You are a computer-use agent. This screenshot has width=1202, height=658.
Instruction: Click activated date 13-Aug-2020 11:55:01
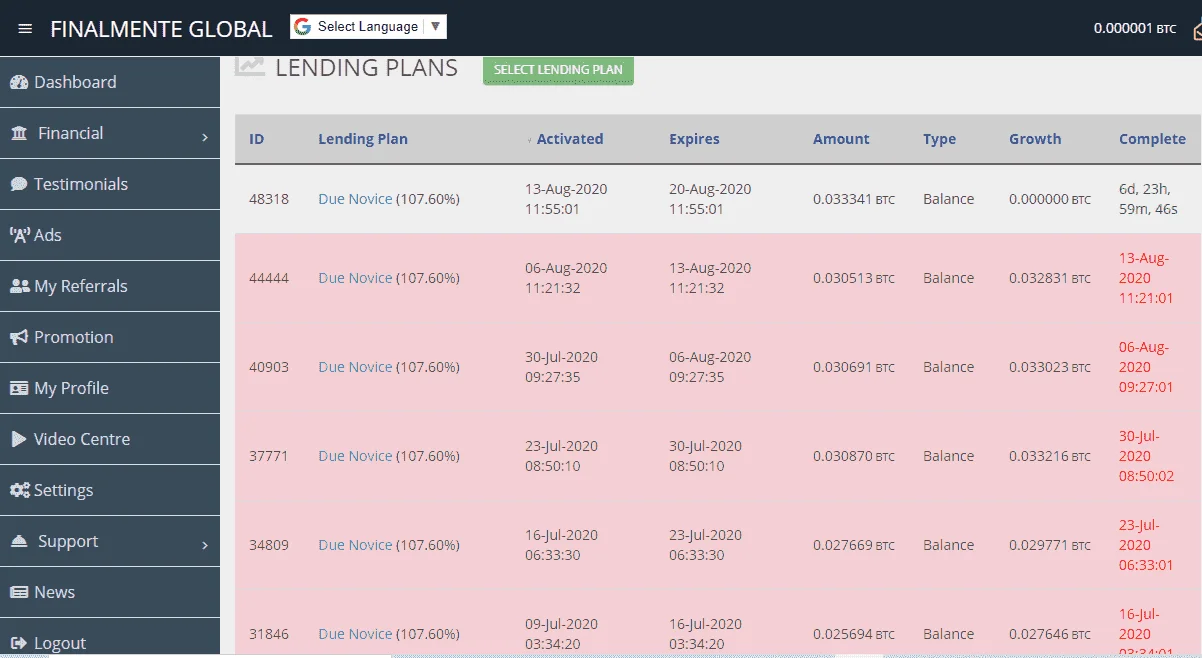tap(566, 199)
